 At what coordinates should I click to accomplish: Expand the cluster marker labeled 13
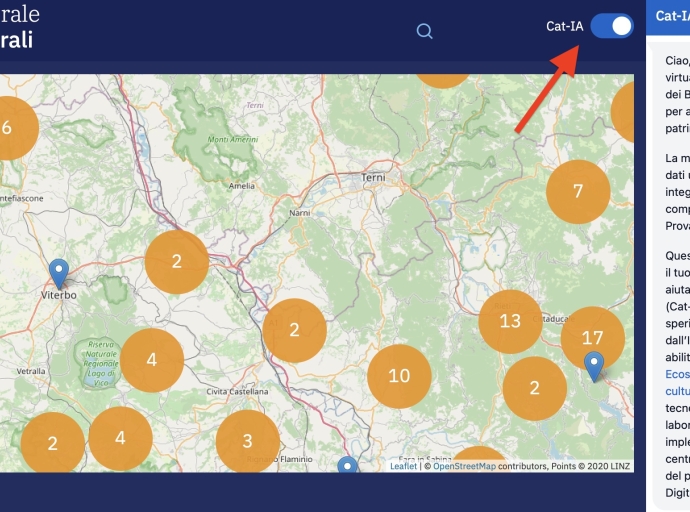click(510, 321)
